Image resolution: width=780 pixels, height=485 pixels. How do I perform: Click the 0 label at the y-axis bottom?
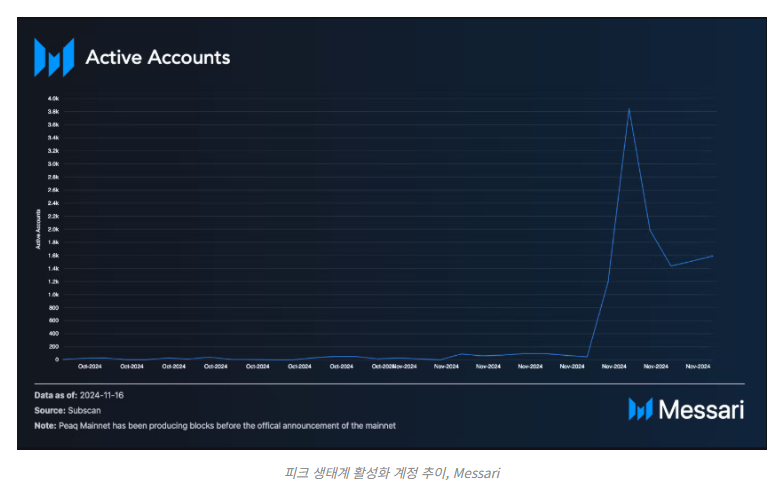click(x=57, y=359)
